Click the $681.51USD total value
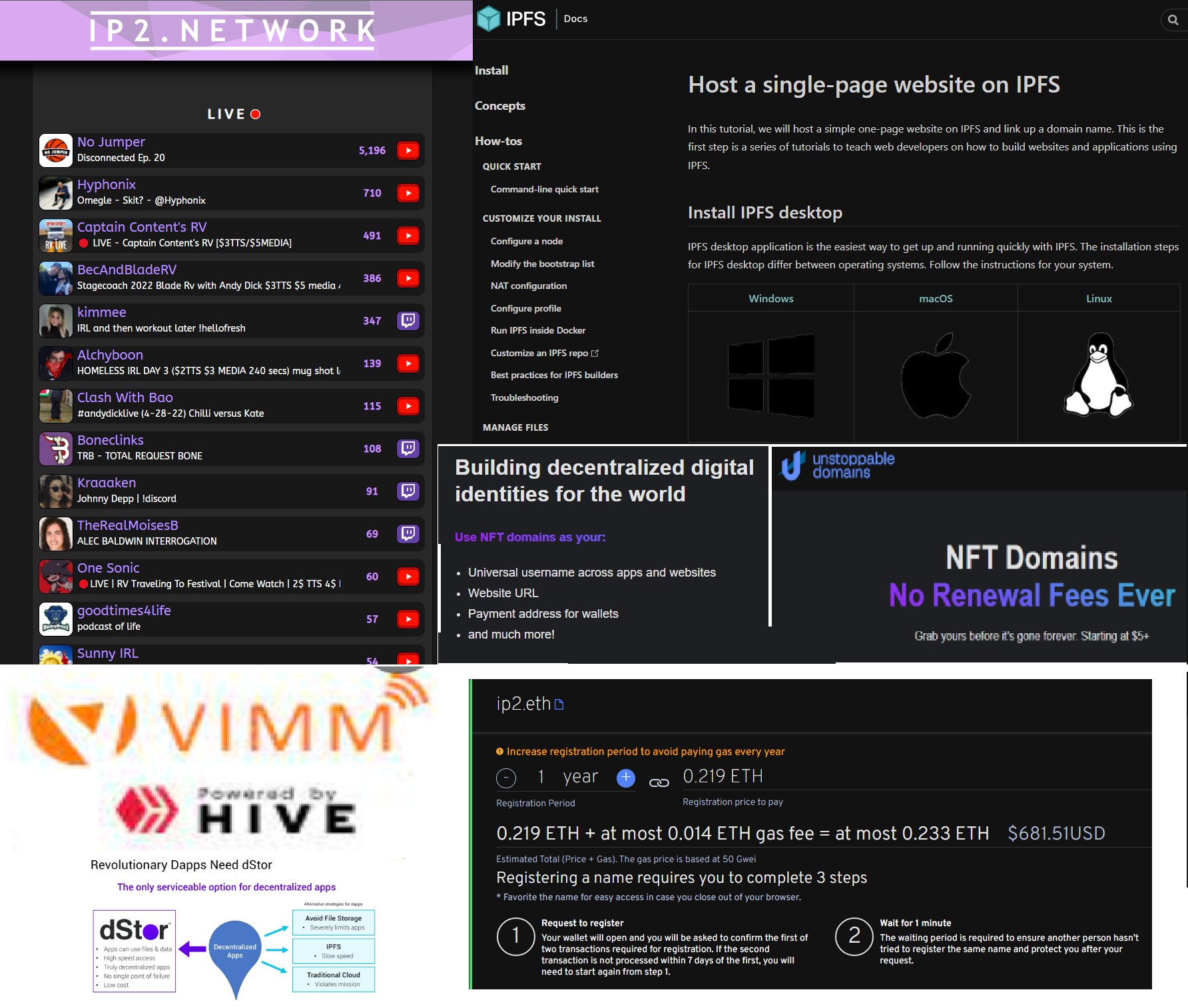The image size is (1188, 1008). 1056,834
